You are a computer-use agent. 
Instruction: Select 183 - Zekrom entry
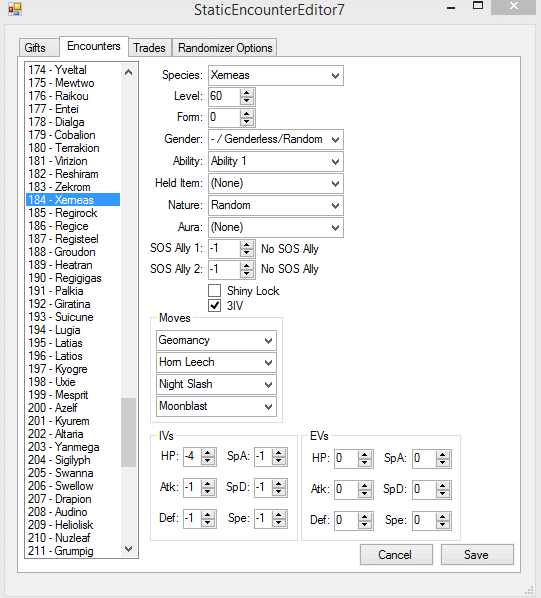click(73, 187)
